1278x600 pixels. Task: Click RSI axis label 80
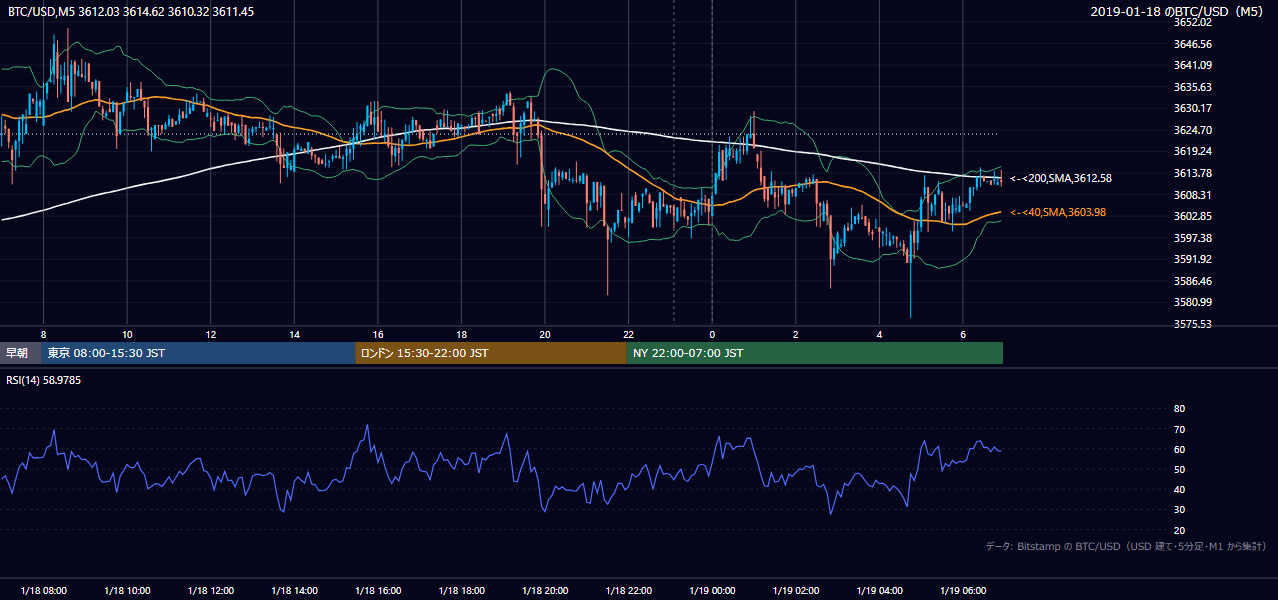(1179, 409)
